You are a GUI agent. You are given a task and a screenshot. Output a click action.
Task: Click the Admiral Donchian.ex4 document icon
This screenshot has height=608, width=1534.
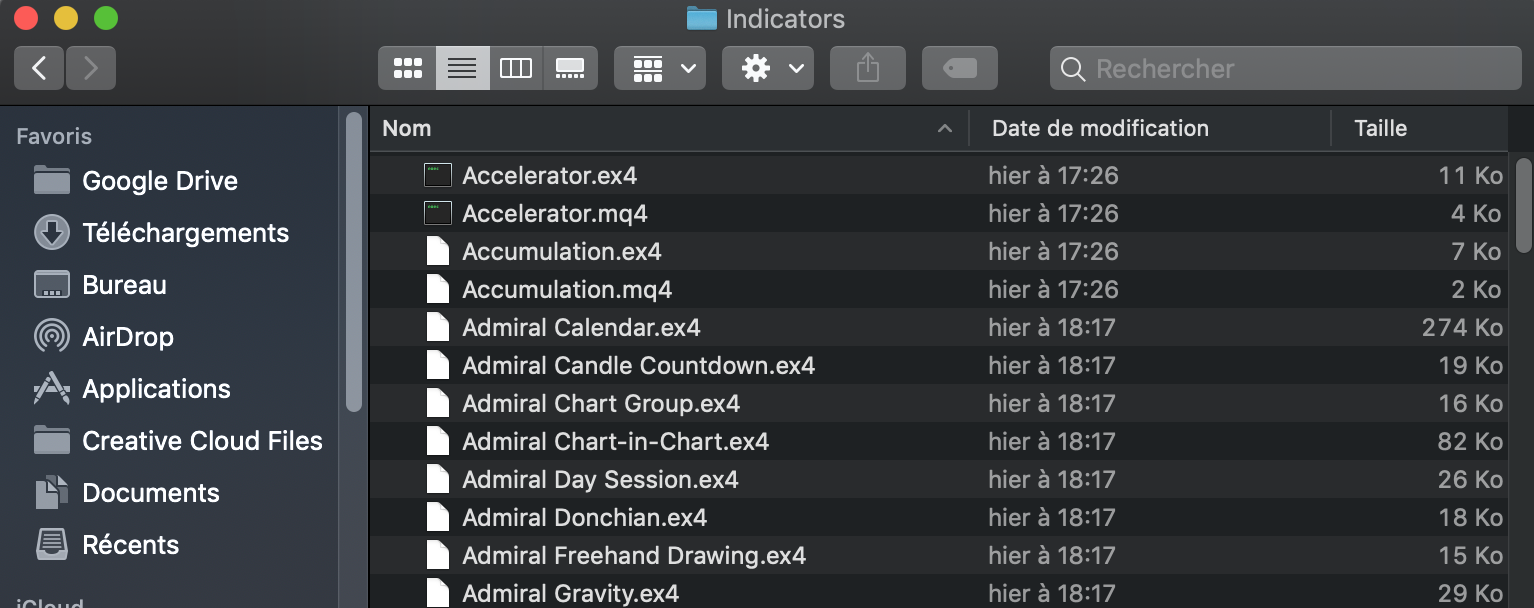(438, 517)
